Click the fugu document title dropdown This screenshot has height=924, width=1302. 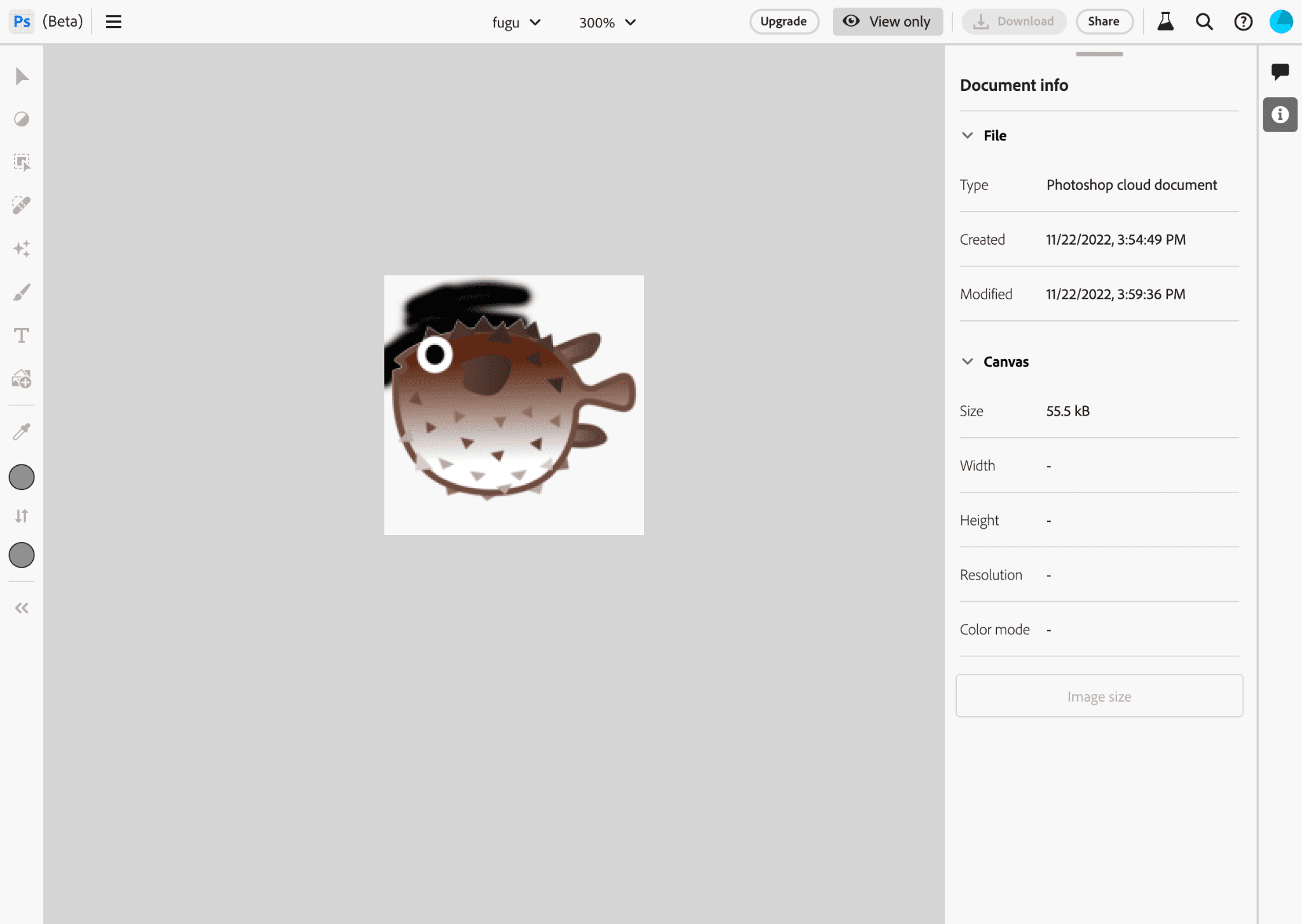point(516,22)
